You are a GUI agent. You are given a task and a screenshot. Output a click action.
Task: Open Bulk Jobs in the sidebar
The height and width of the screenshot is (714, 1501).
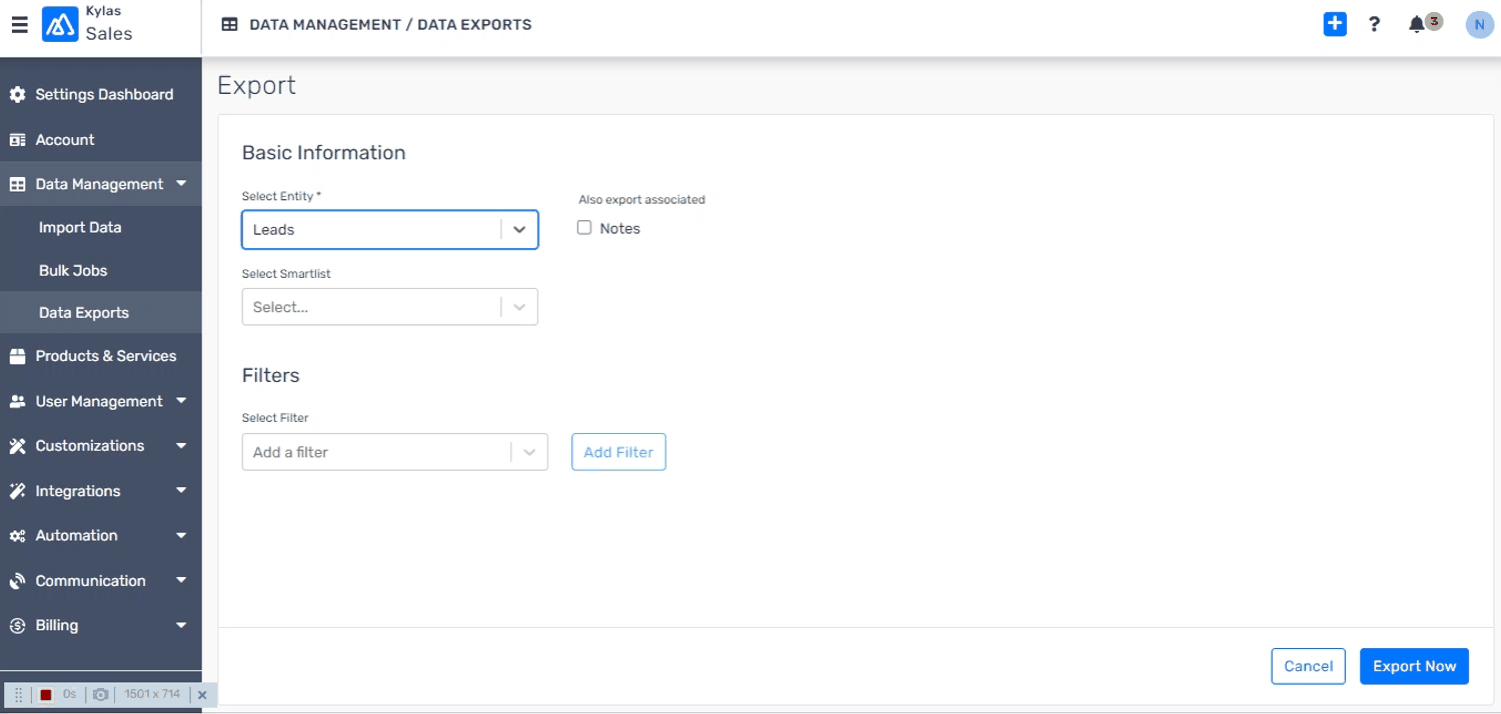pos(73,270)
